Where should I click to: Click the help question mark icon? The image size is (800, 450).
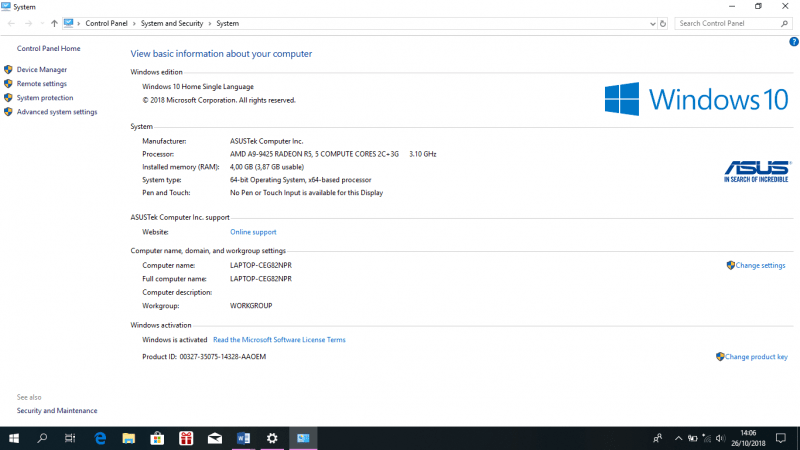(x=793, y=42)
